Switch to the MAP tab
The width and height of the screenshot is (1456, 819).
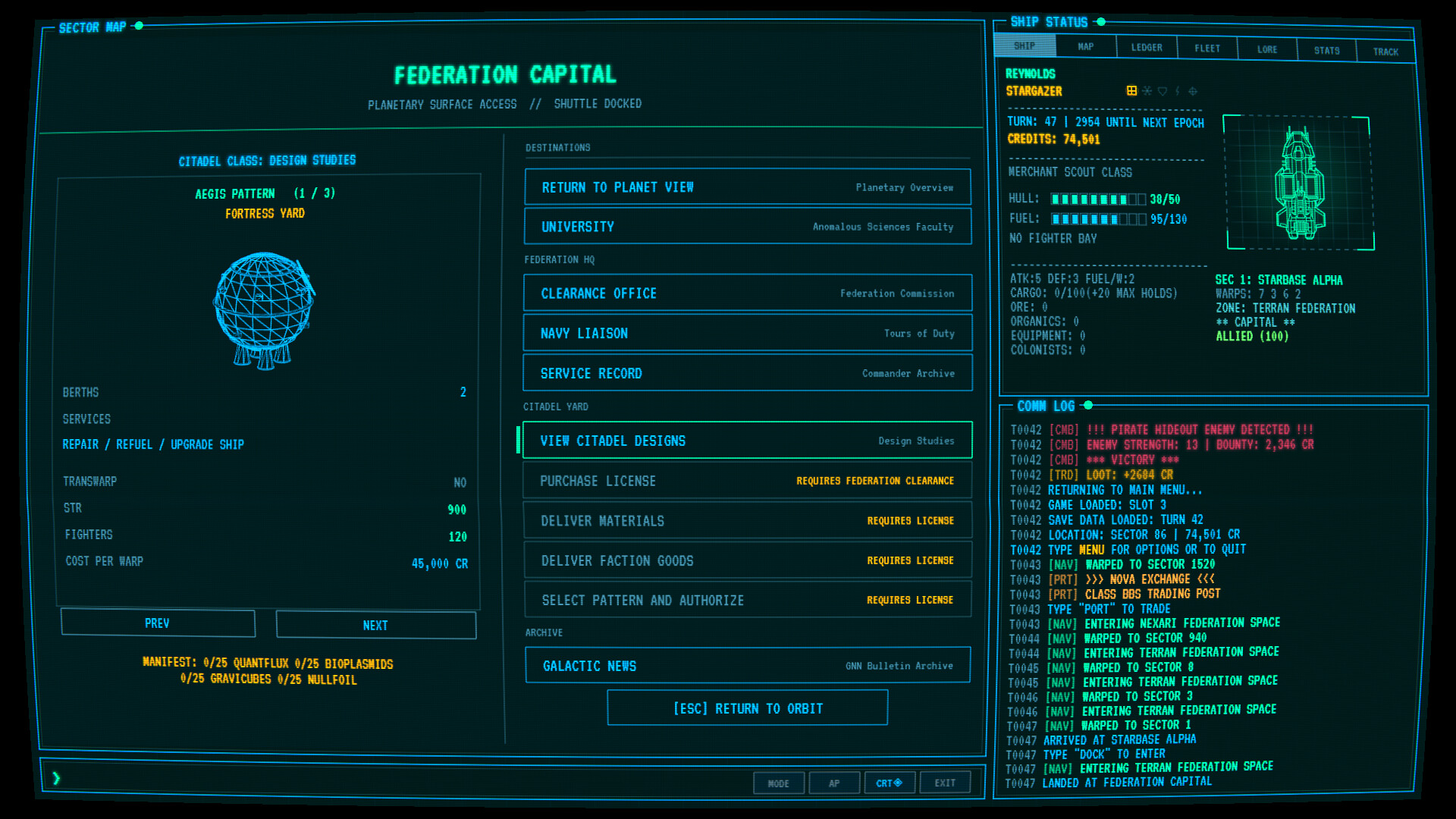pos(1086,46)
